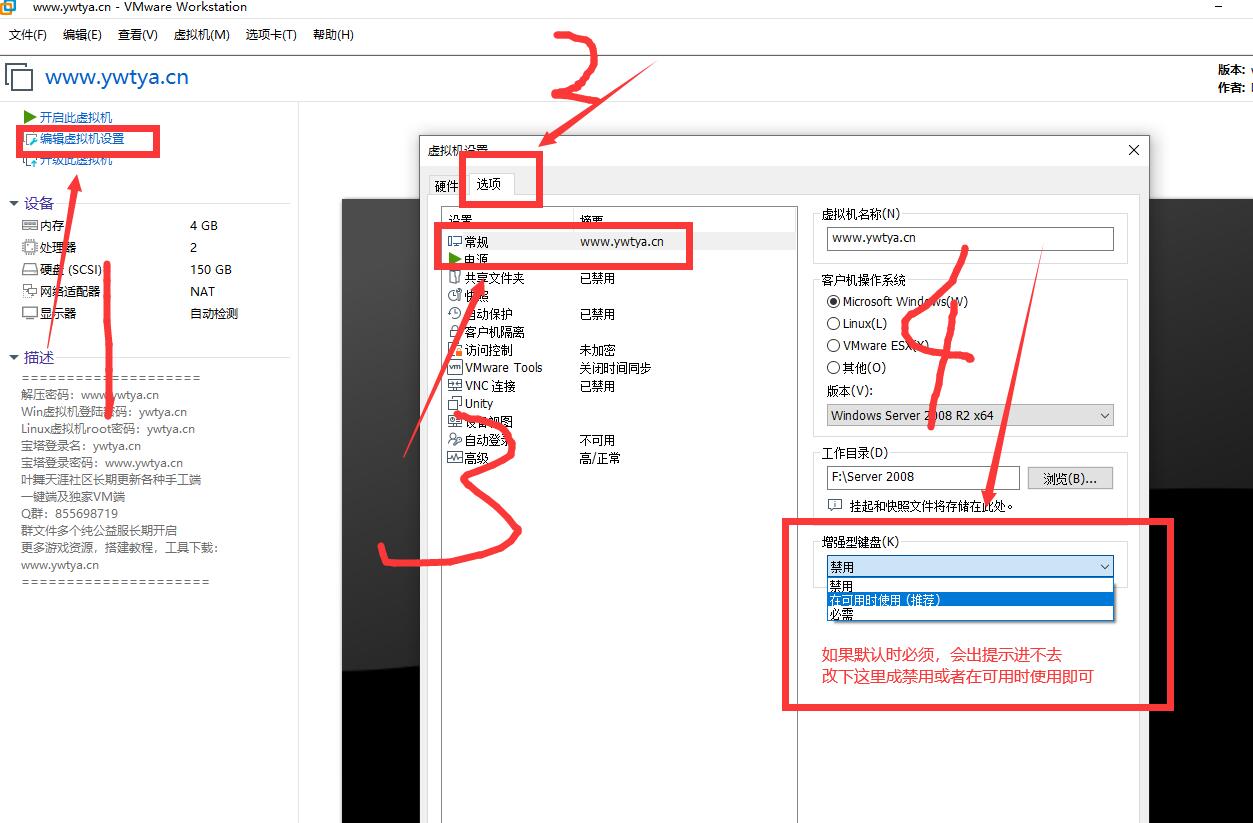Select the VMware Tools settings row
Viewport: 1253px width, 823px height.
click(620, 368)
